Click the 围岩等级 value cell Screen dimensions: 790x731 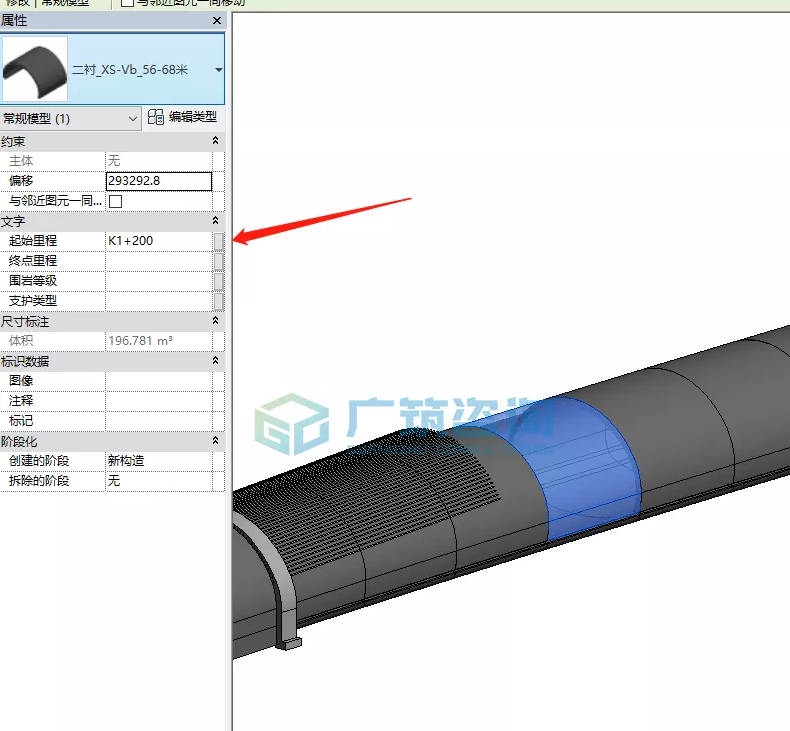click(159, 281)
